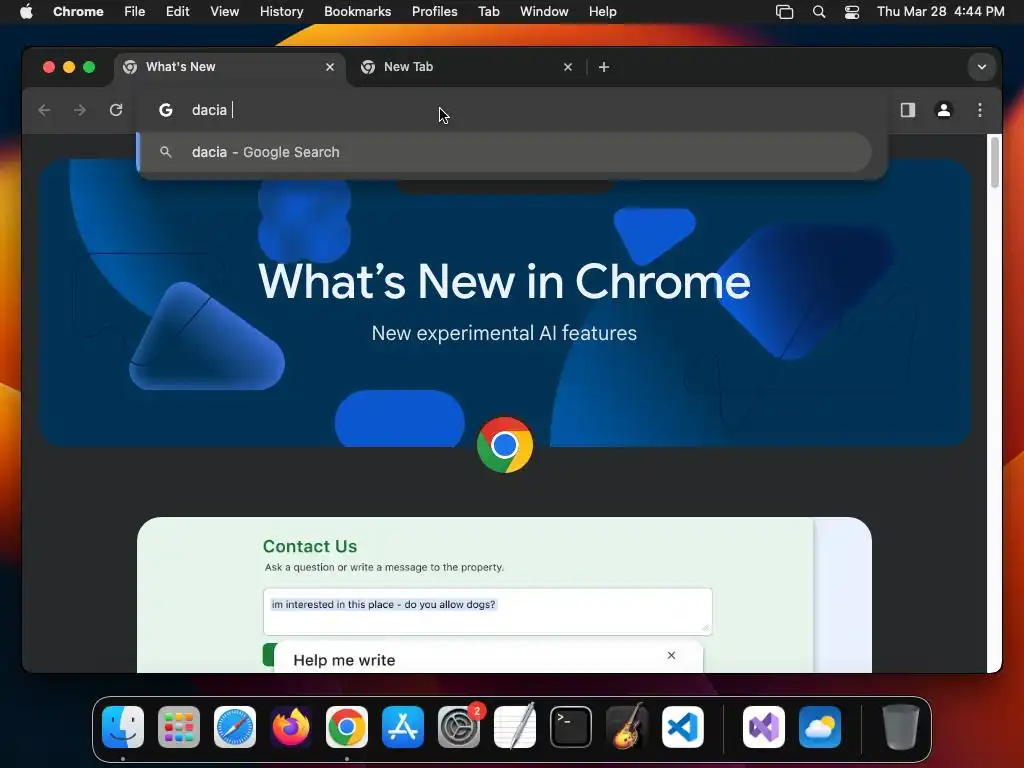Screen dimensions: 1024x768
Task: Click the Contact Us heading
Action: [x=310, y=546]
